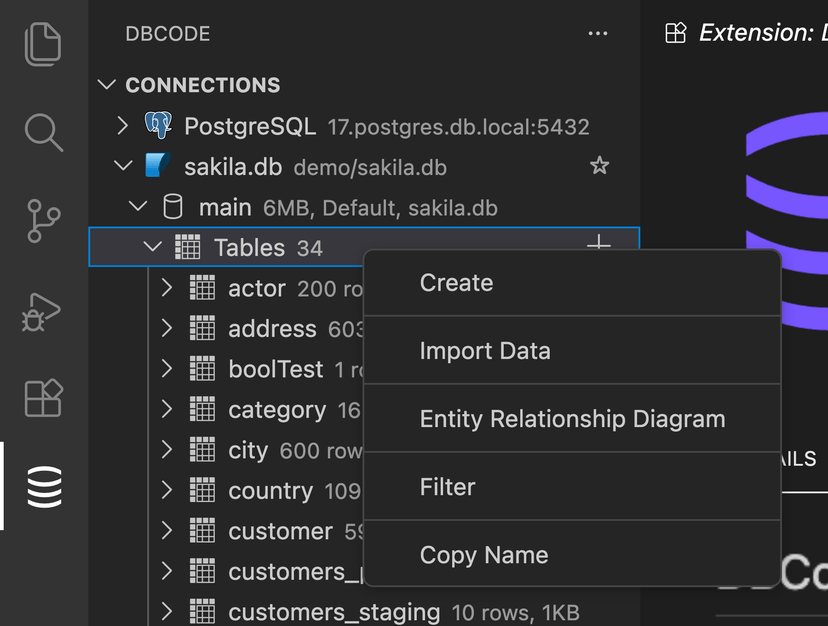Click the table grid icon beside actor
This screenshot has width=828, height=626.
[x=205, y=288]
